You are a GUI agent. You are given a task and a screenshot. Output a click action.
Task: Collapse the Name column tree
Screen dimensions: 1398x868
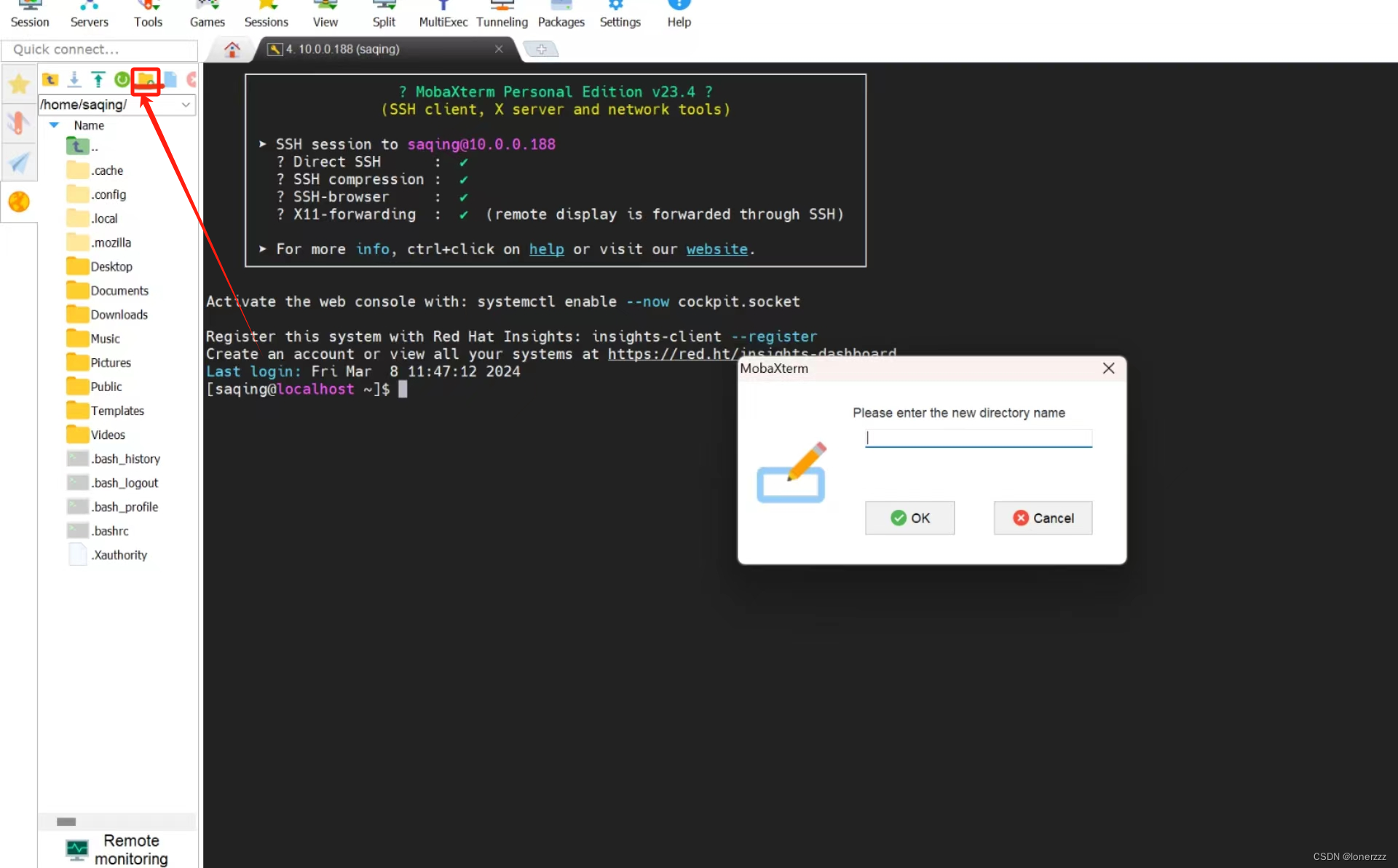click(x=52, y=125)
